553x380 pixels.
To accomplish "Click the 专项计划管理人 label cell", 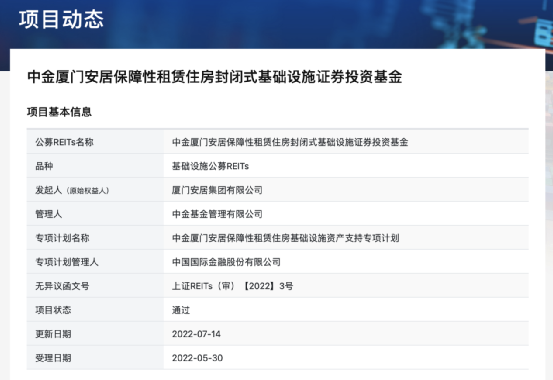I will pos(95,262).
